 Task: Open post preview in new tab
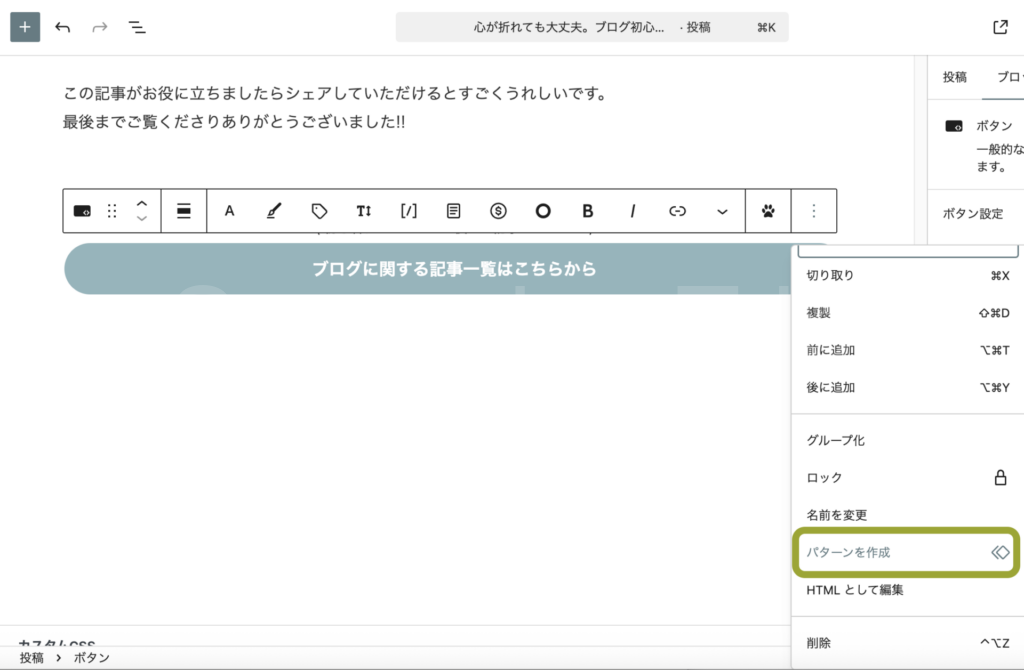(1000, 27)
